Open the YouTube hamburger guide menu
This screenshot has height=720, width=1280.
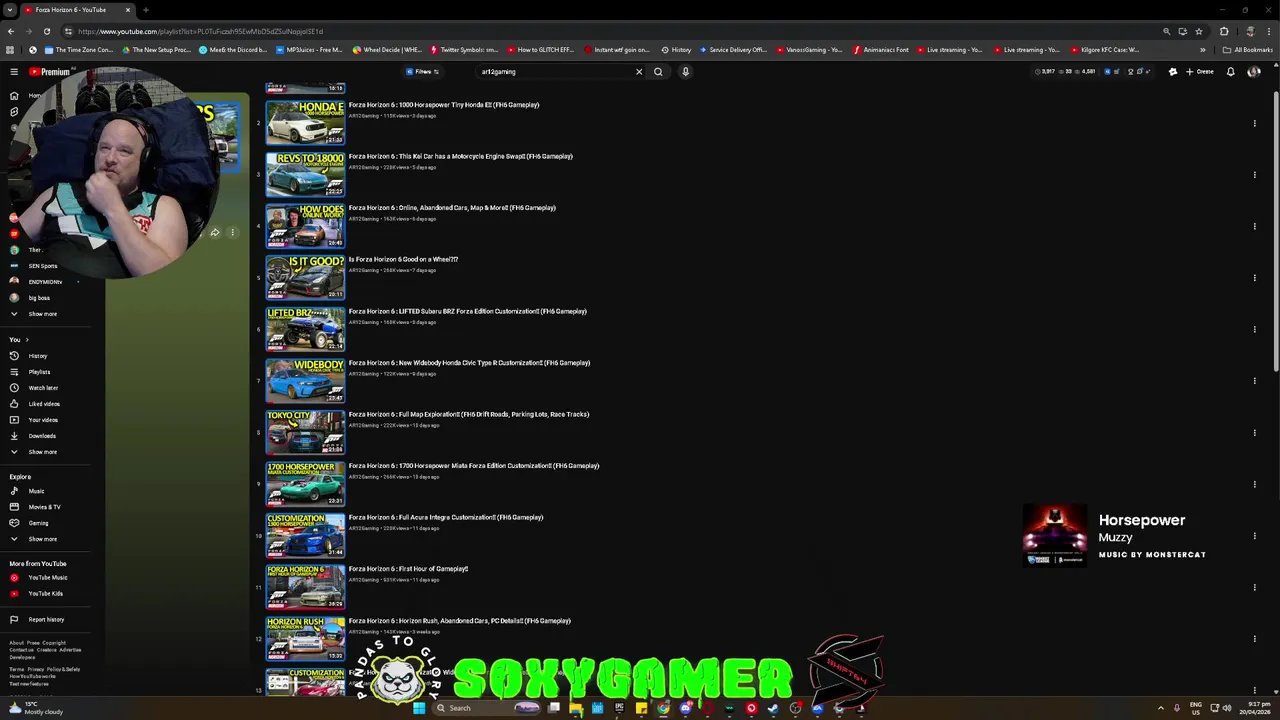tap(14, 72)
